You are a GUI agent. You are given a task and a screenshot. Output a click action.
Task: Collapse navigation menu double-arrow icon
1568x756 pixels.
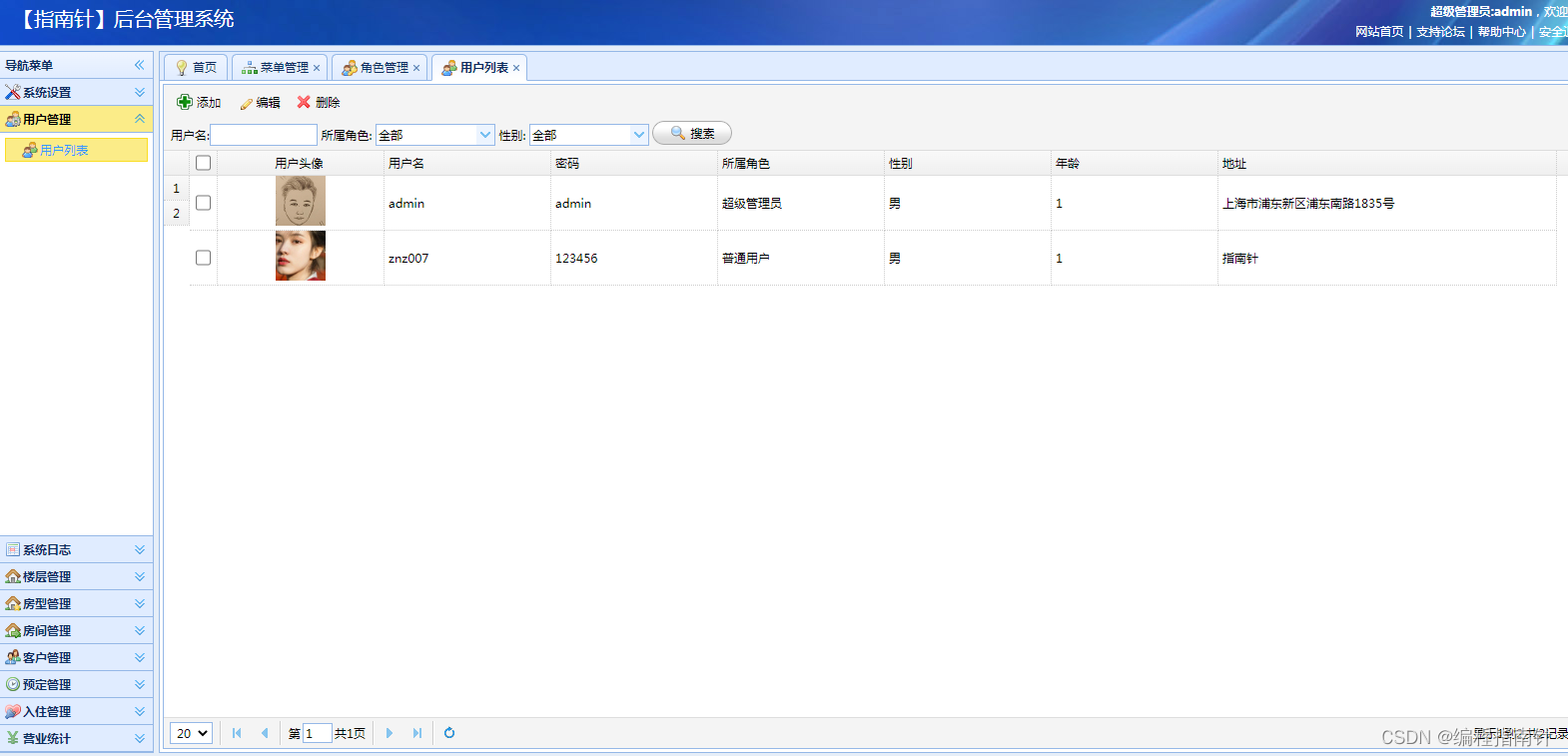(x=140, y=65)
